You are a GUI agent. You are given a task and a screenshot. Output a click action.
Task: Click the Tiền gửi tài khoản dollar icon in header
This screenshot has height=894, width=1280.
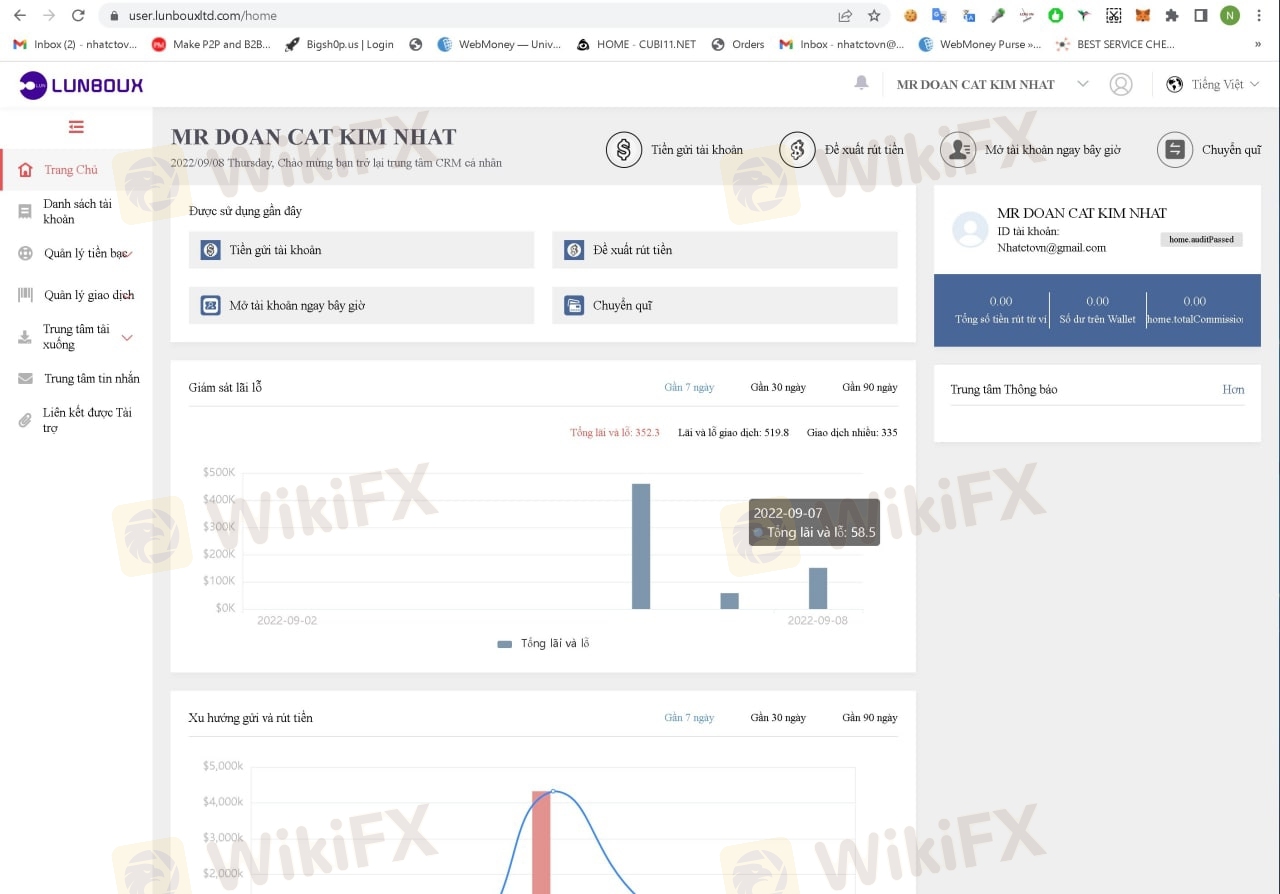tap(624, 150)
